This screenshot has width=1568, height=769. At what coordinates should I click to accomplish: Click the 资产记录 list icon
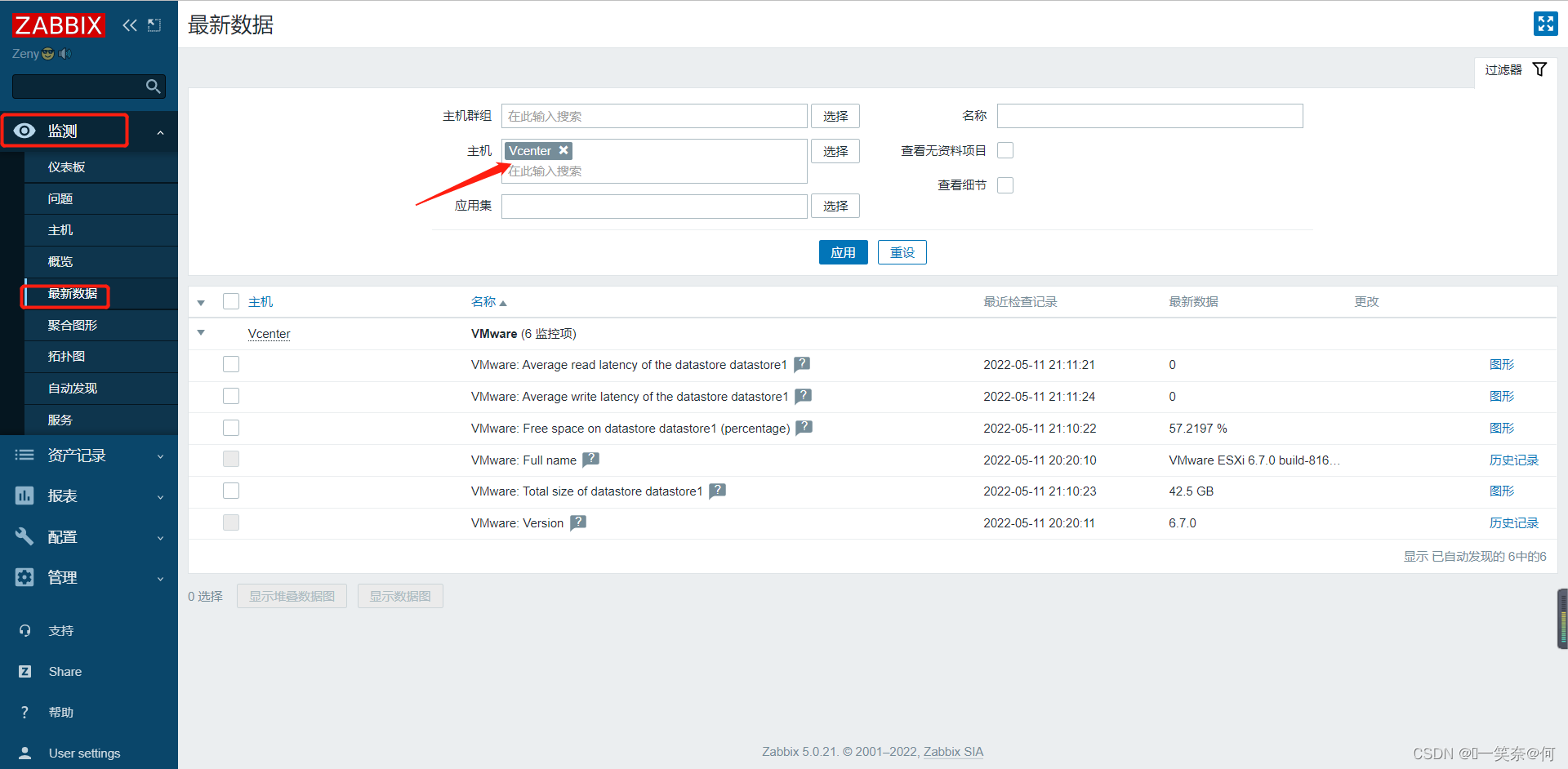(x=24, y=455)
